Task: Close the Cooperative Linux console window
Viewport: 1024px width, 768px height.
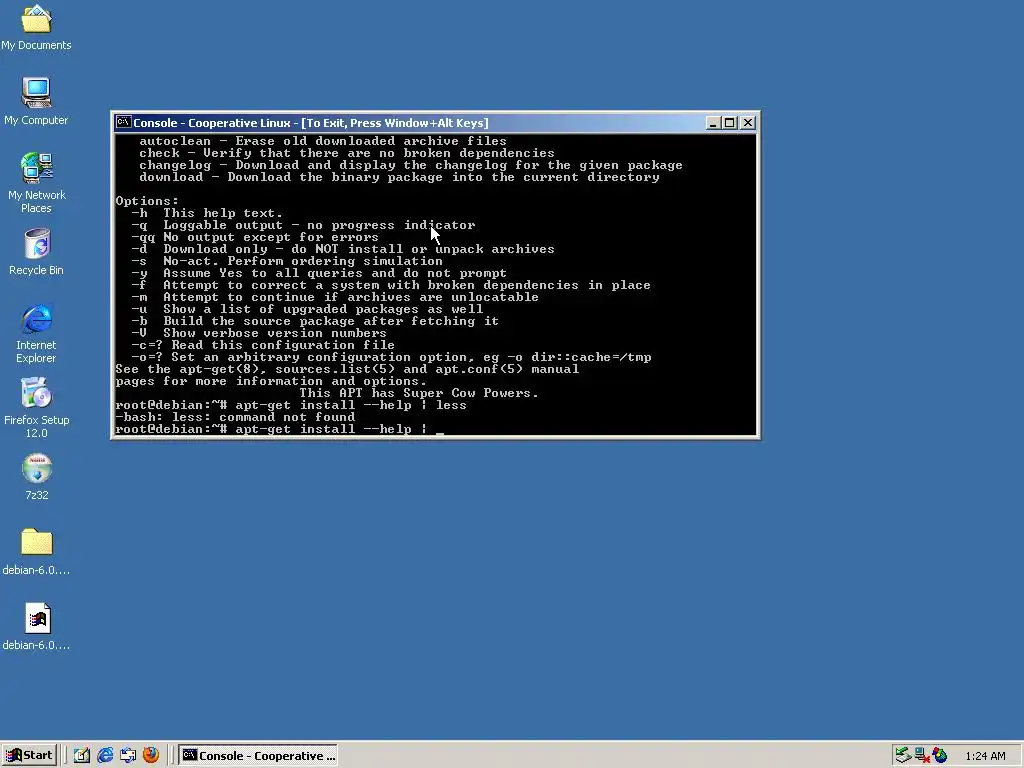Action: tap(748, 123)
